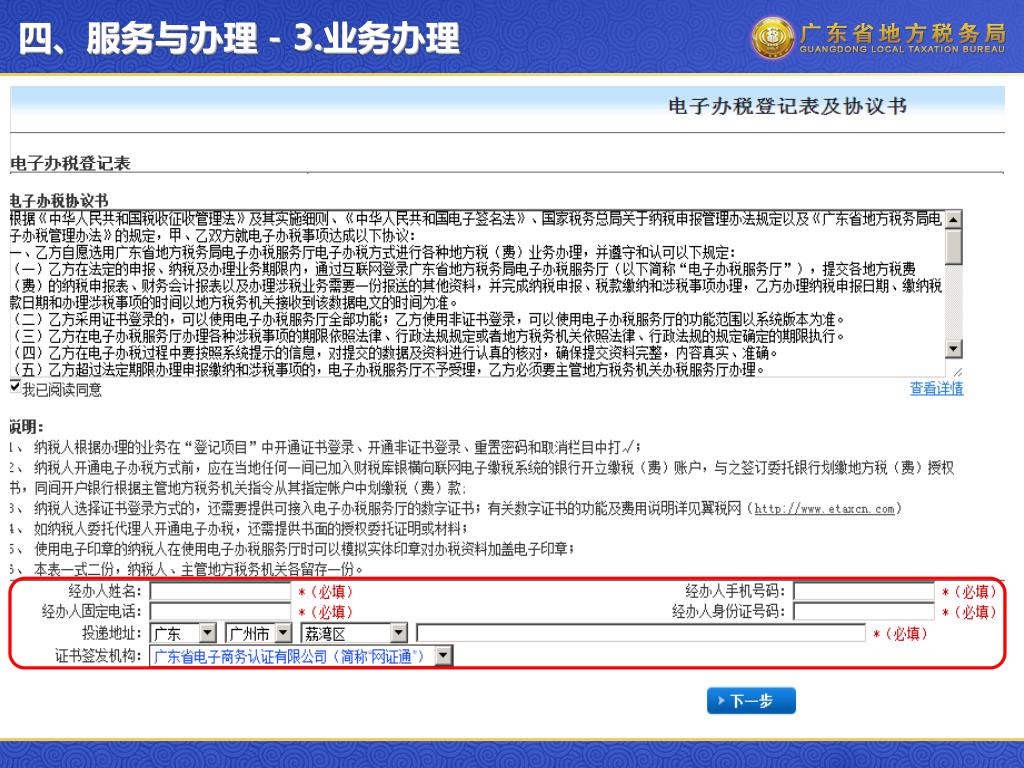Screen dimensions: 1024x768
Task: Open the 查看详情 link
Action: click(936, 389)
